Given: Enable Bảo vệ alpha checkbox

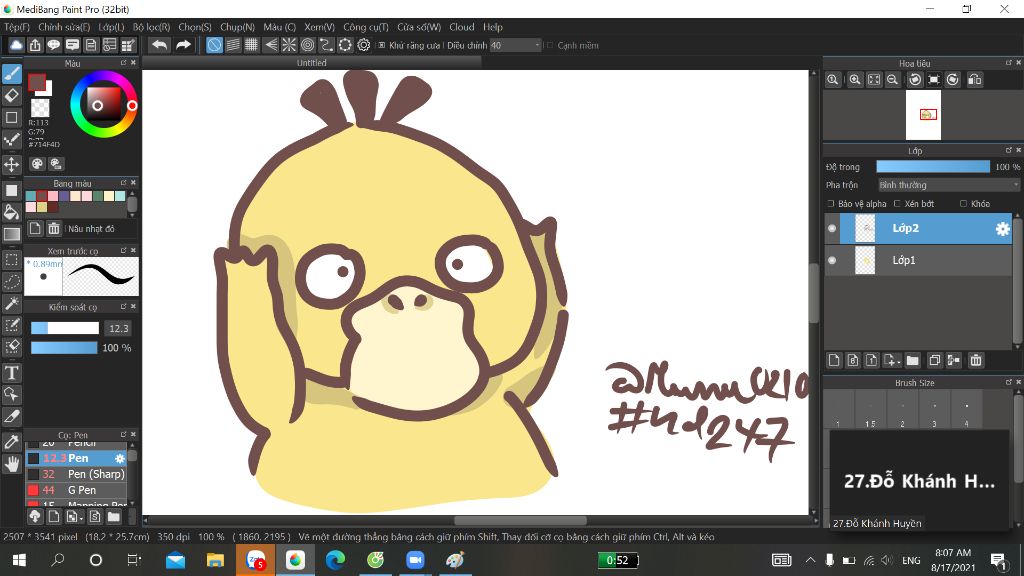Looking at the screenshot, I should coord(831,204).
